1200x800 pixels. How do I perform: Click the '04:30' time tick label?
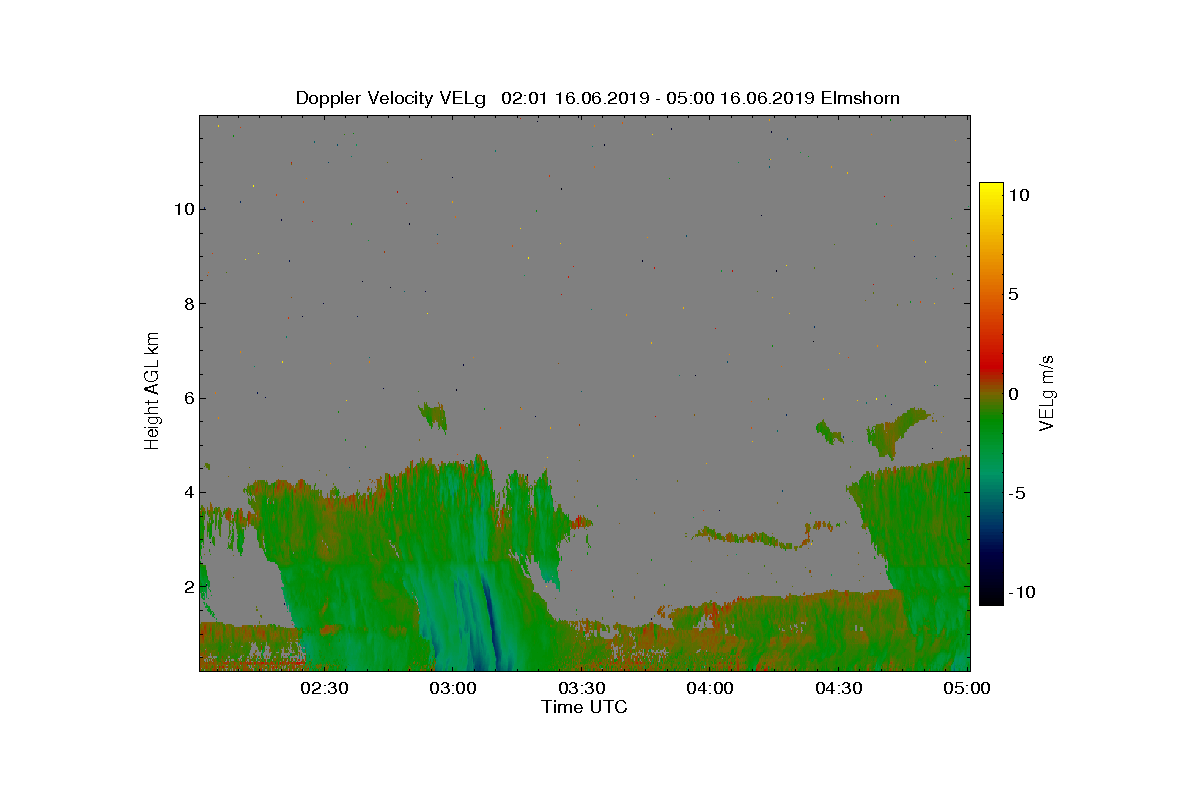click(838, 688)
